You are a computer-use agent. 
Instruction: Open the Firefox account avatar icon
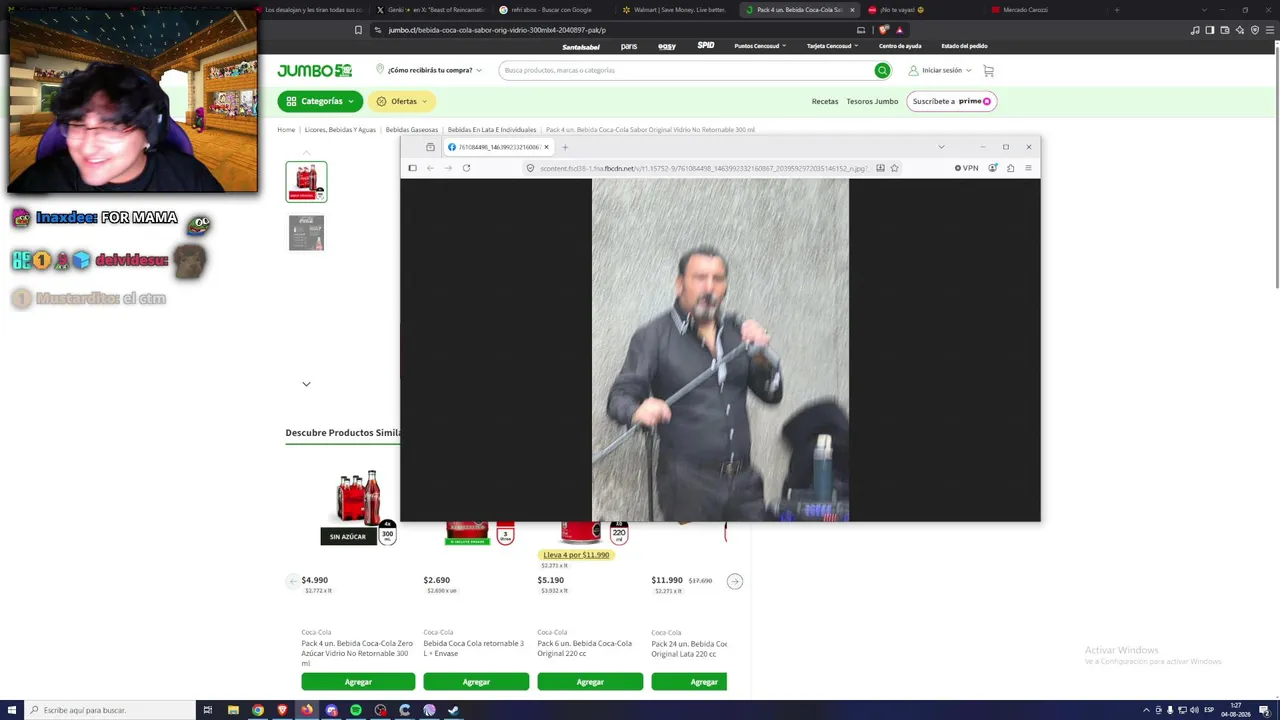click(992, 168)
